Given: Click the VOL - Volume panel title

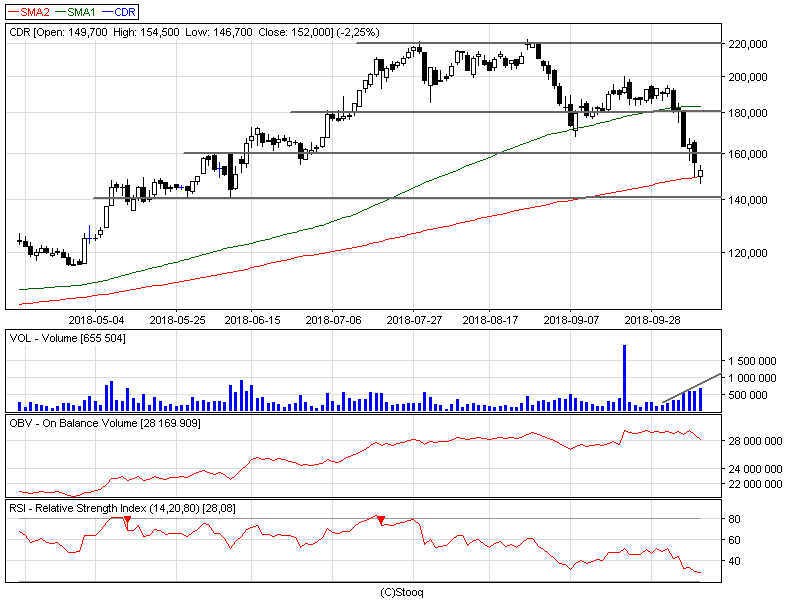Looking at the screenshot, I should point(67,338).
